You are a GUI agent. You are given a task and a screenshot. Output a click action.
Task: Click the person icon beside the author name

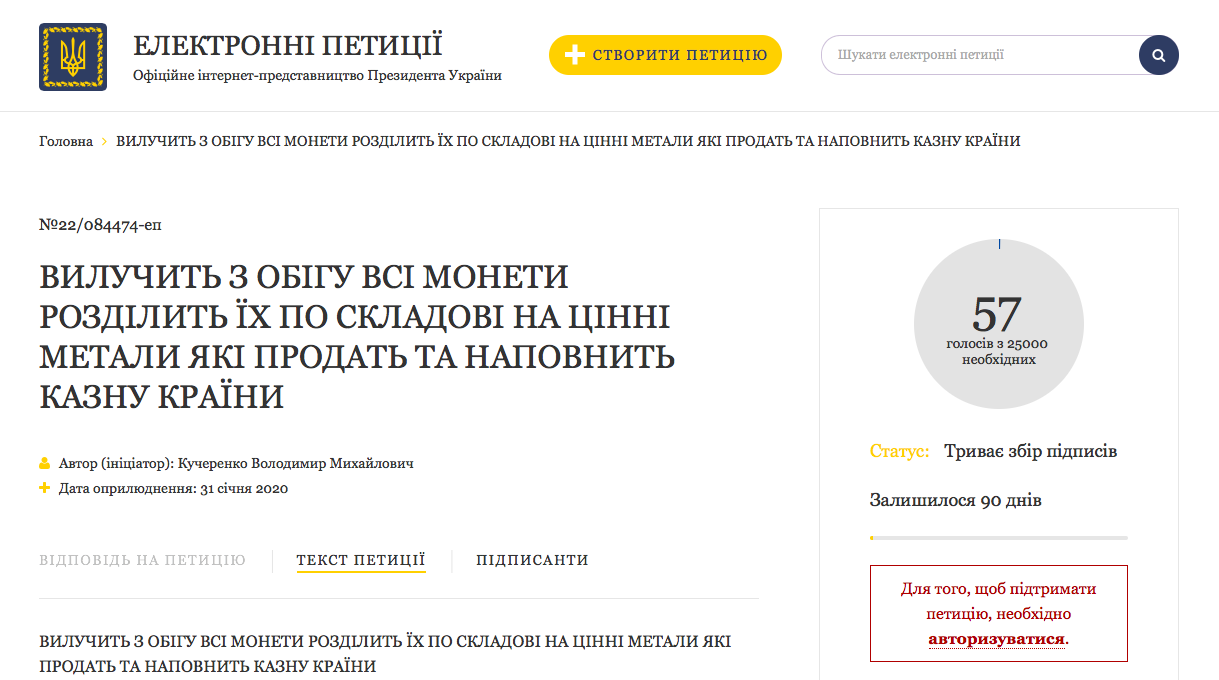point(45,464)
